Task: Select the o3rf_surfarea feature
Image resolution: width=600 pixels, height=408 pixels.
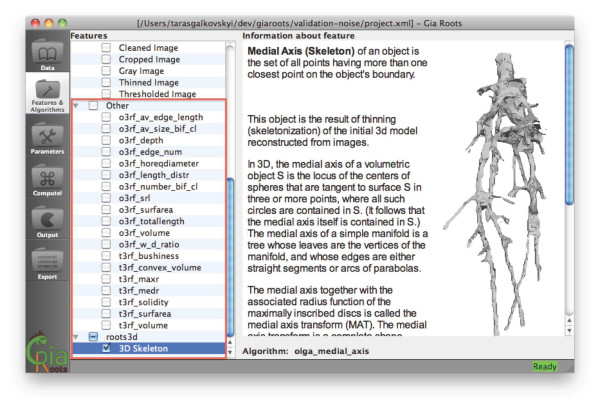Action: (146, 210)
